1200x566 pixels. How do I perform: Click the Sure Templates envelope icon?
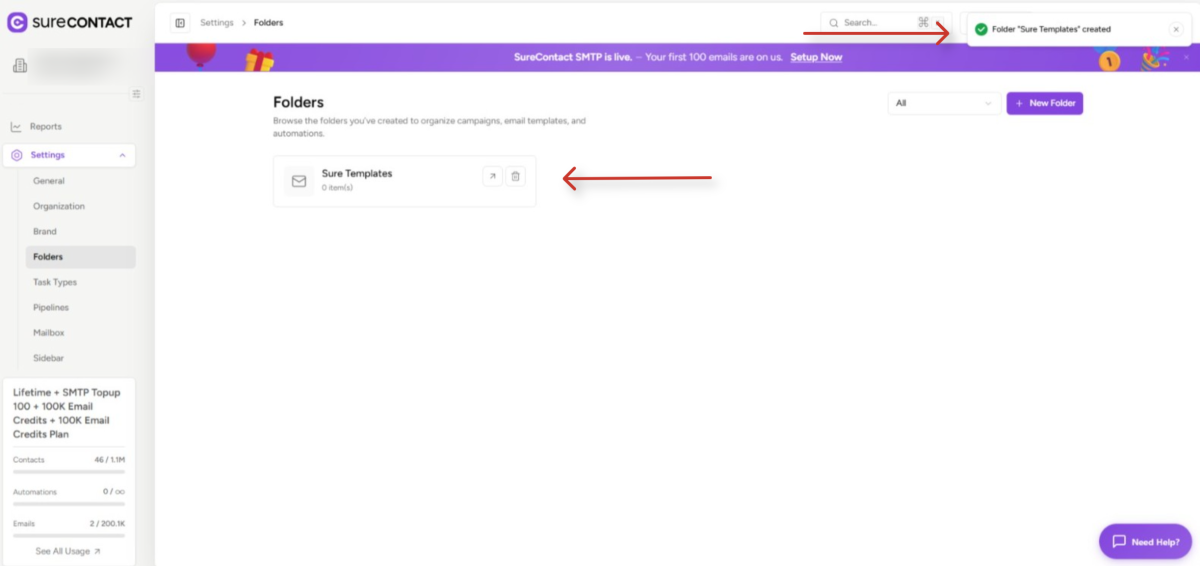coord(298,181)
